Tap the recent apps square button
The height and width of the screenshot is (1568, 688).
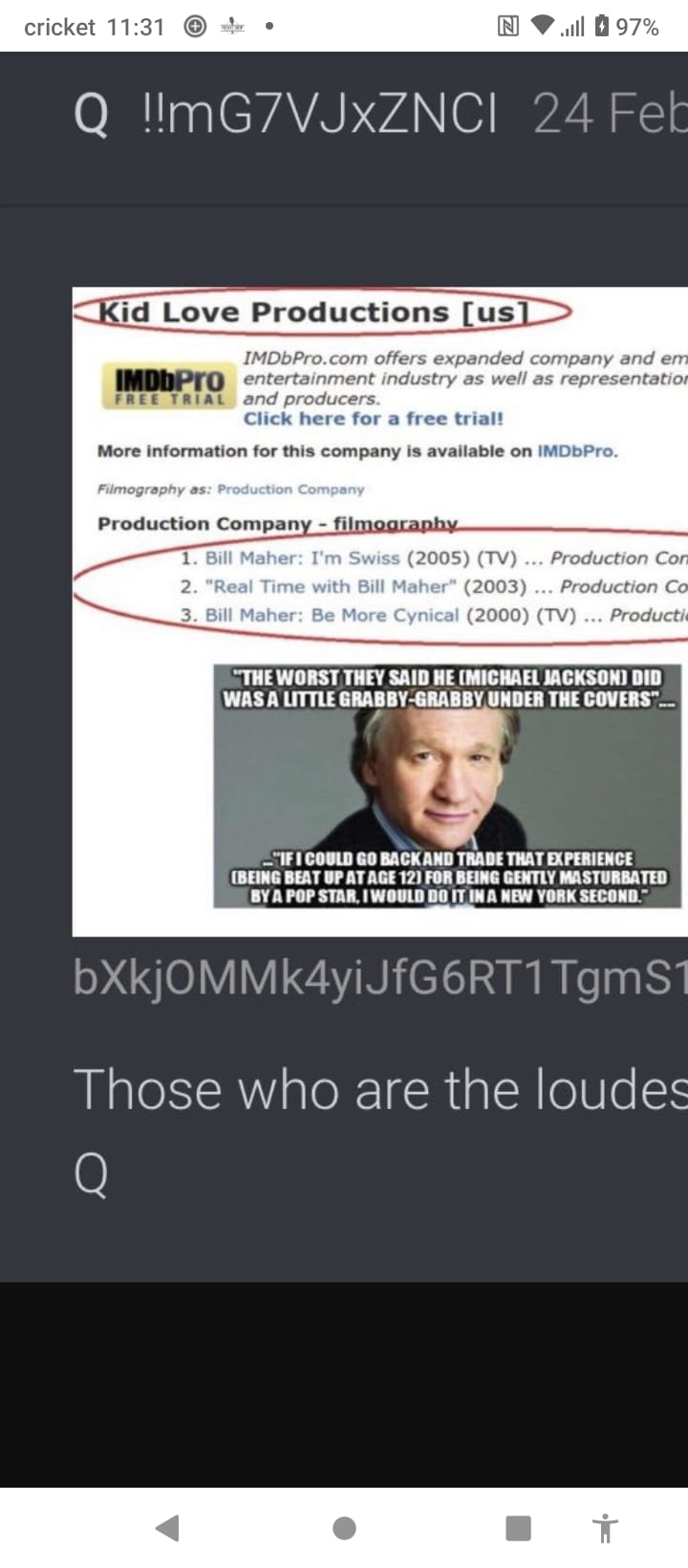pos(518,1528)
